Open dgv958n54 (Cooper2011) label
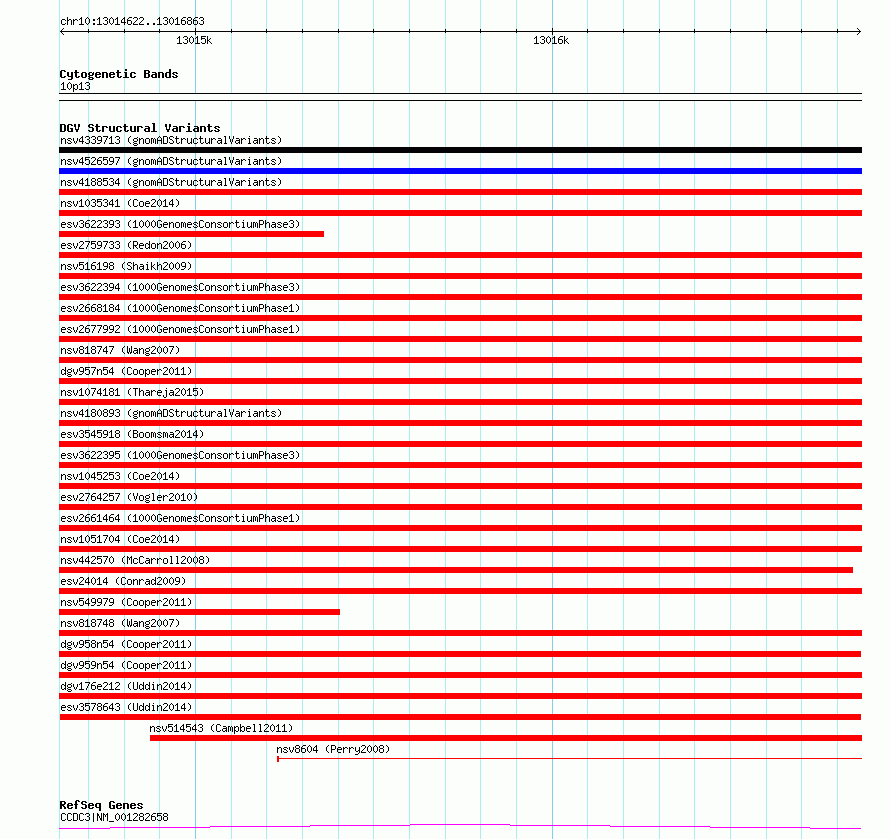The image size is (890, 839). [x=126, y=644]
